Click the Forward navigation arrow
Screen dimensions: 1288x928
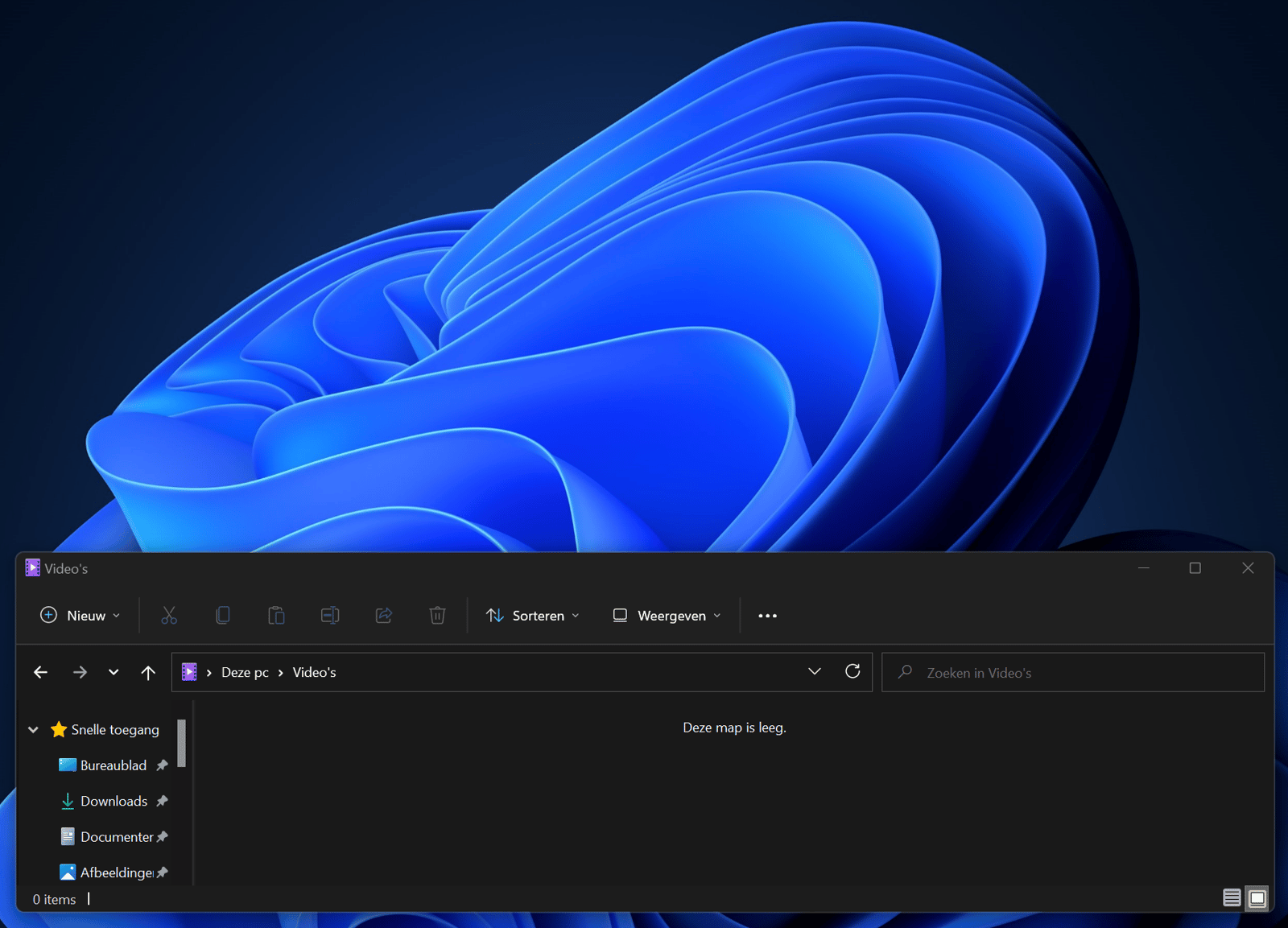[x=80, y=671]
